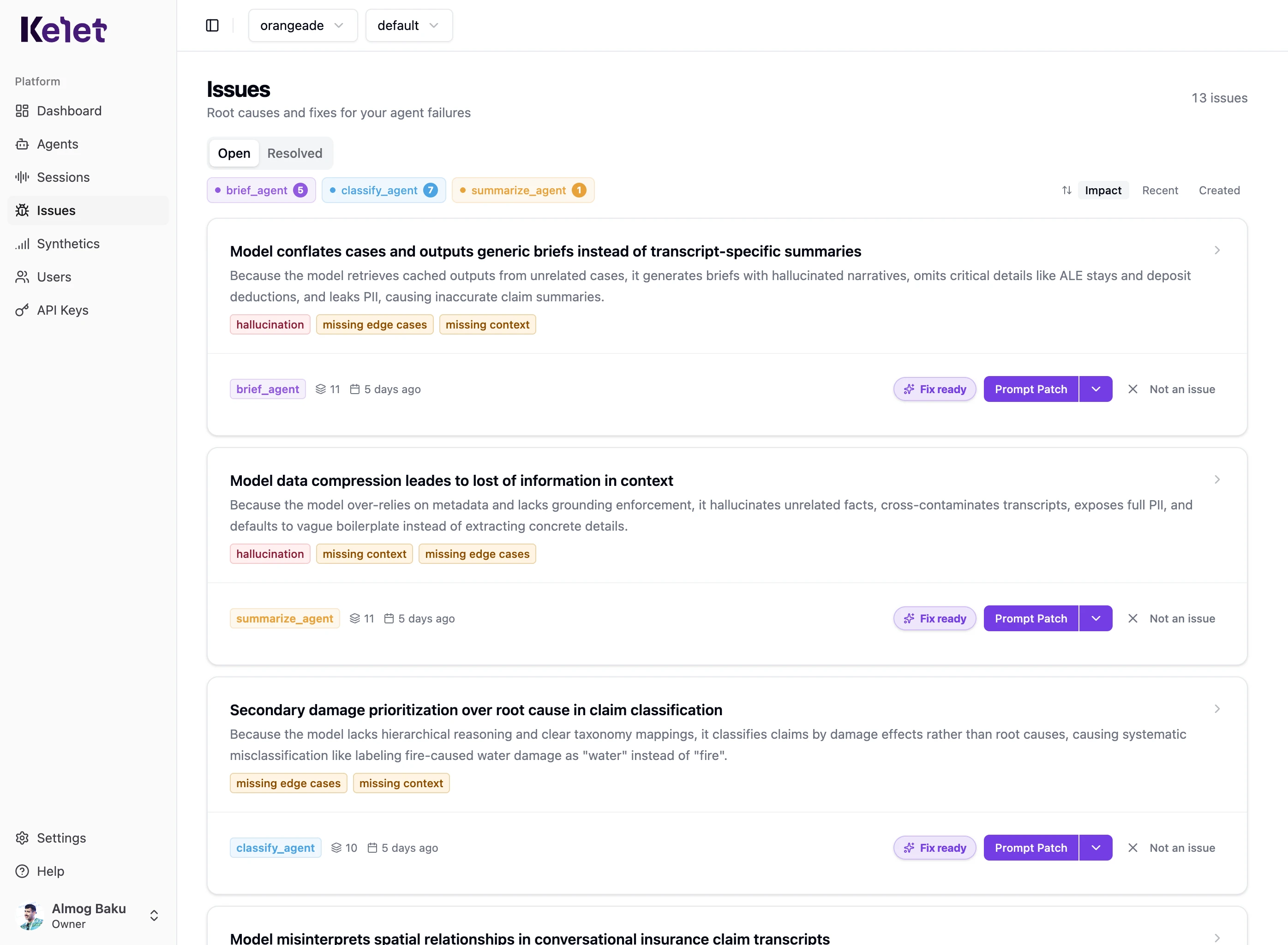1288x945 pixels.
Task: Toggle the sidebar panel icon
Action: pyautogui.click(x=212, y=26)
